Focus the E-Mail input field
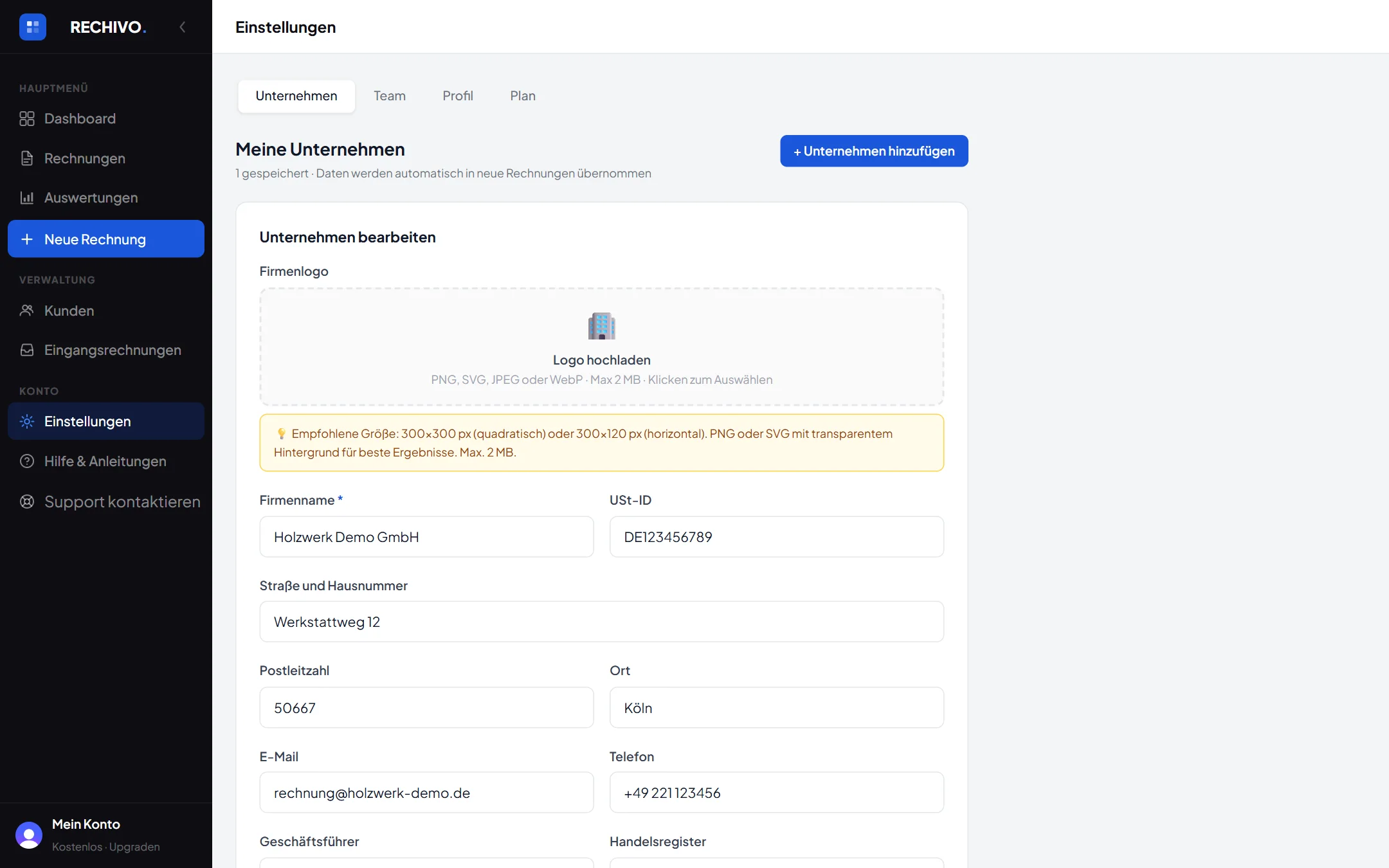The width and height of the screenshot is (1389, 868). pyautogui.click(x=426, y=793)
